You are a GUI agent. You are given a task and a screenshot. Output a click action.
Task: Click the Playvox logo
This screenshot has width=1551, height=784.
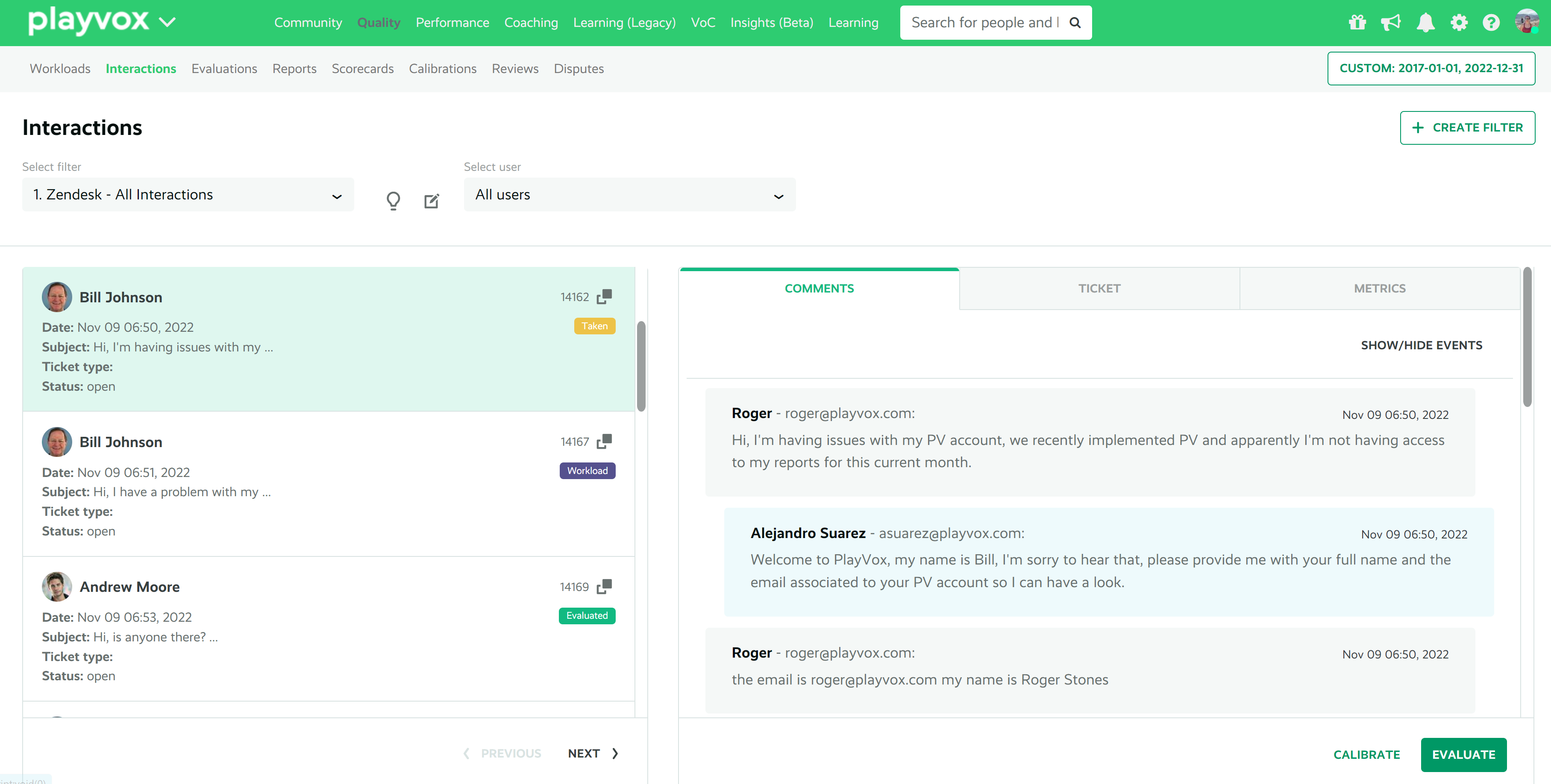tap(89, 21)
